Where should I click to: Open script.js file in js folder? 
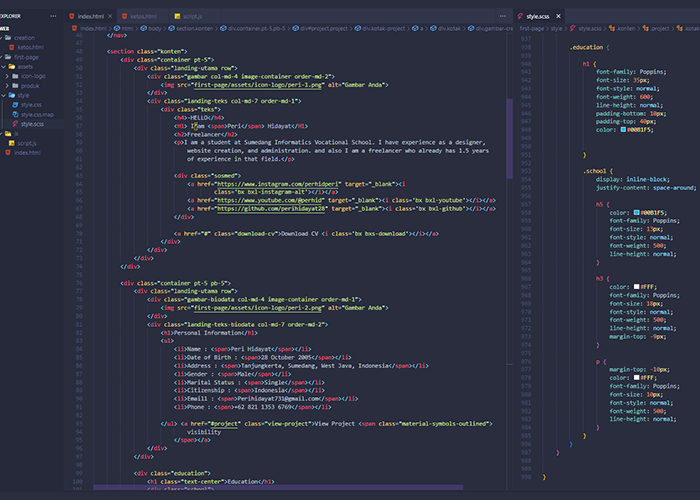pos(27,143)
